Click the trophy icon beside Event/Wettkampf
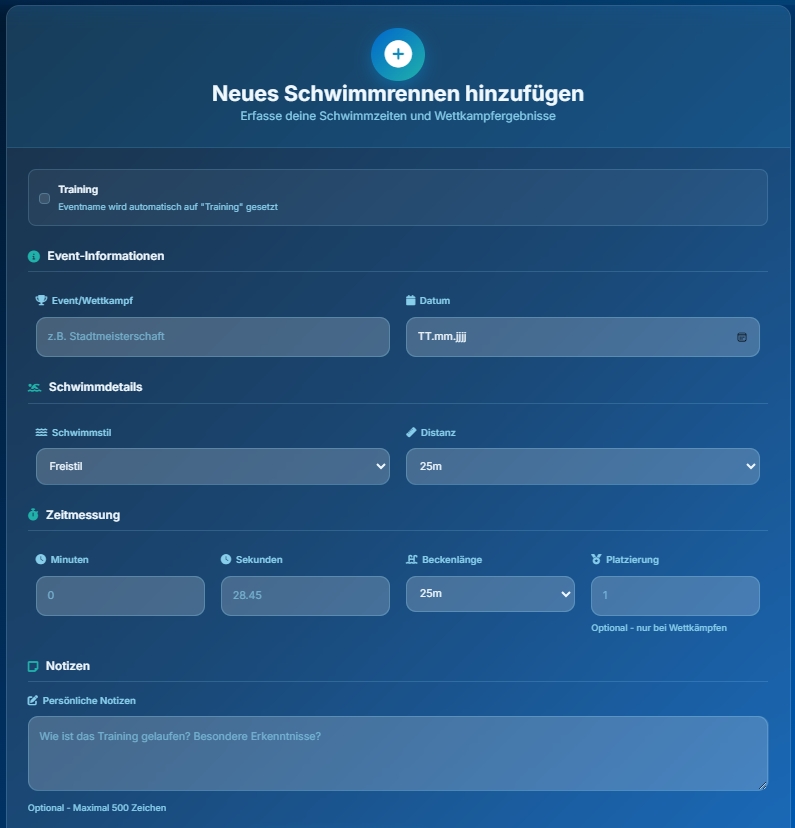Image resolution: width=795 pixels, height=828 pixels. [41, 300]
